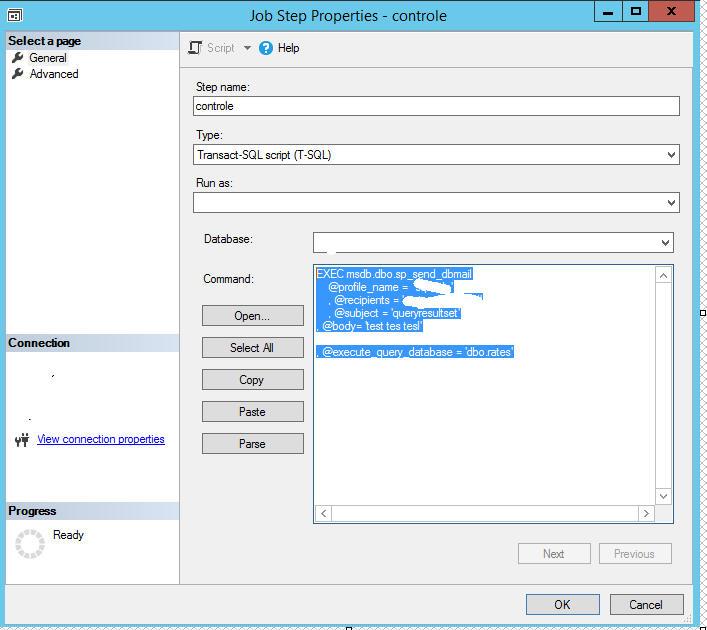The image size is (707, 630).
Task: Expand the Type dropdown
Action: click(671, 155)
